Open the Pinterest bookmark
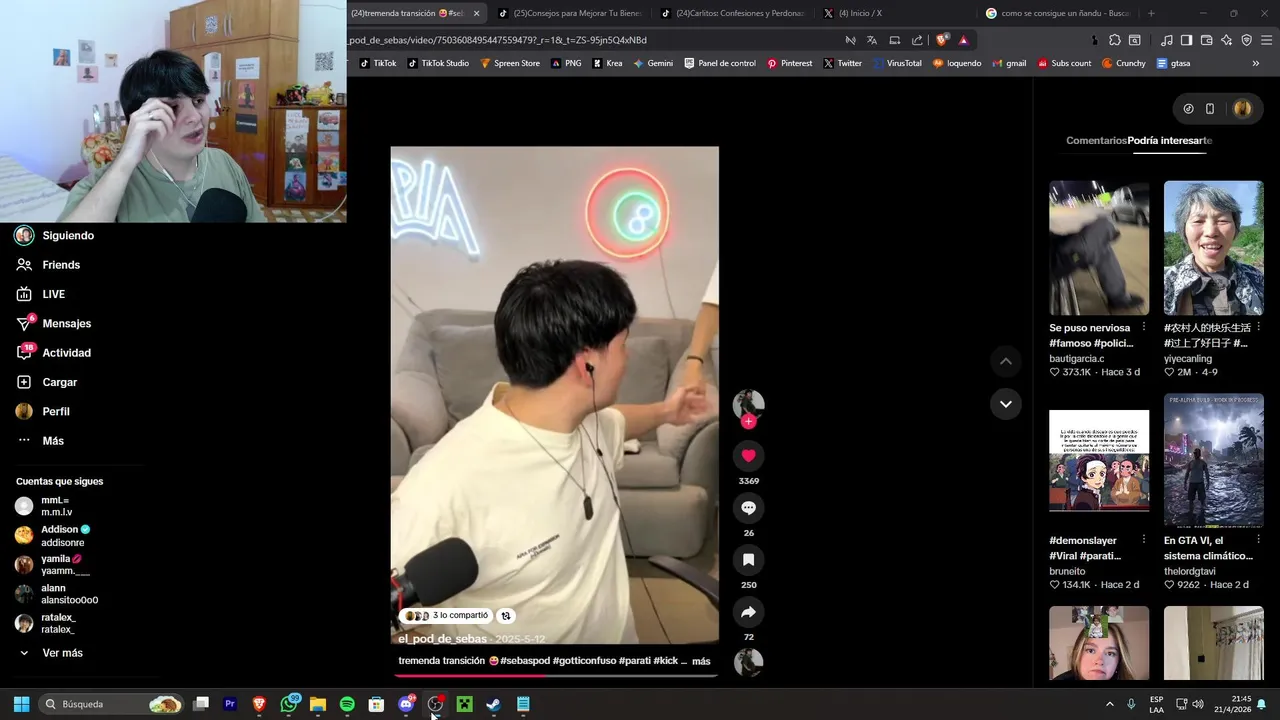 point(789,63)
